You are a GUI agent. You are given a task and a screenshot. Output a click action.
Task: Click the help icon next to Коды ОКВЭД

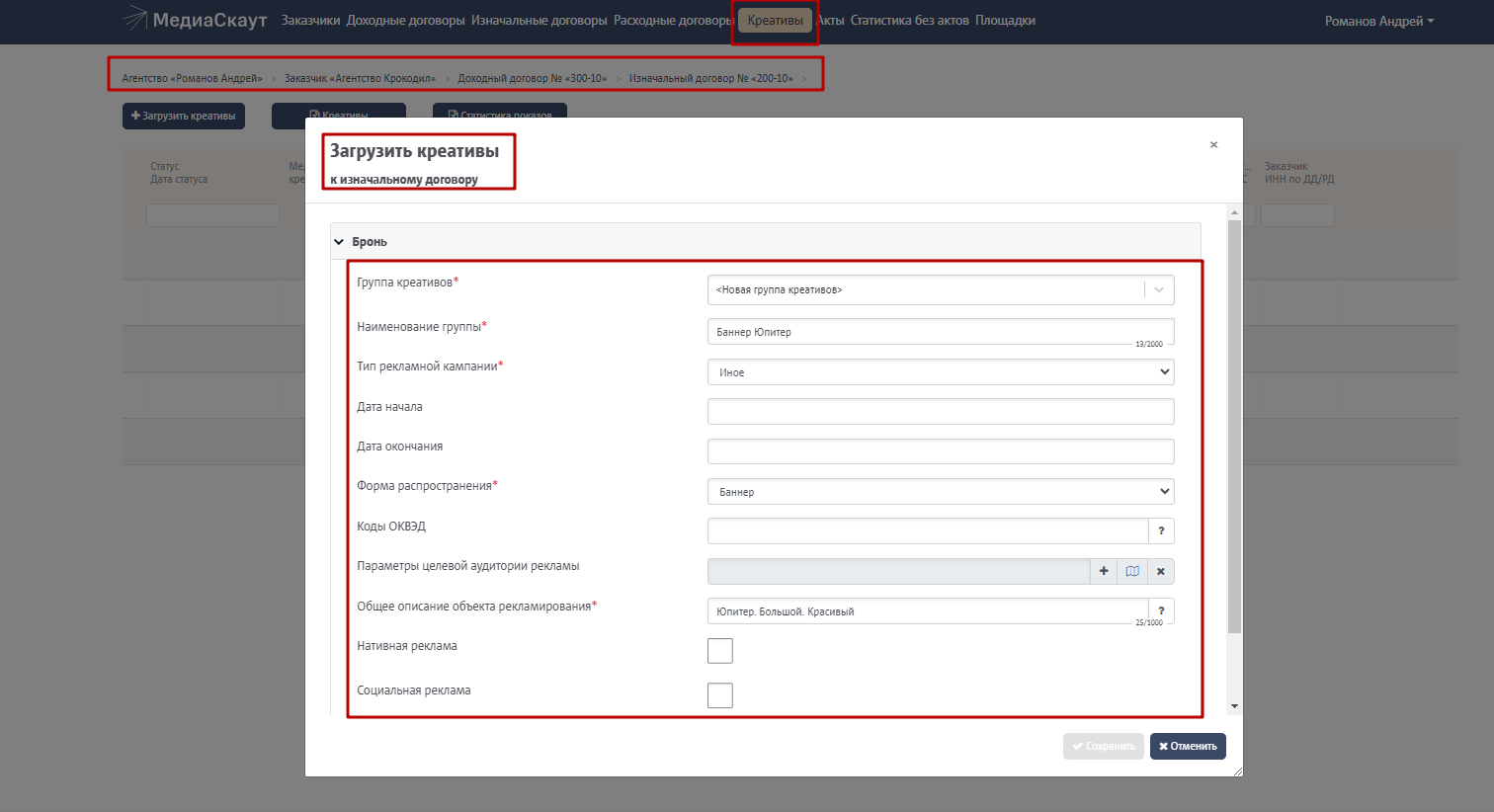pos(1161,530)
